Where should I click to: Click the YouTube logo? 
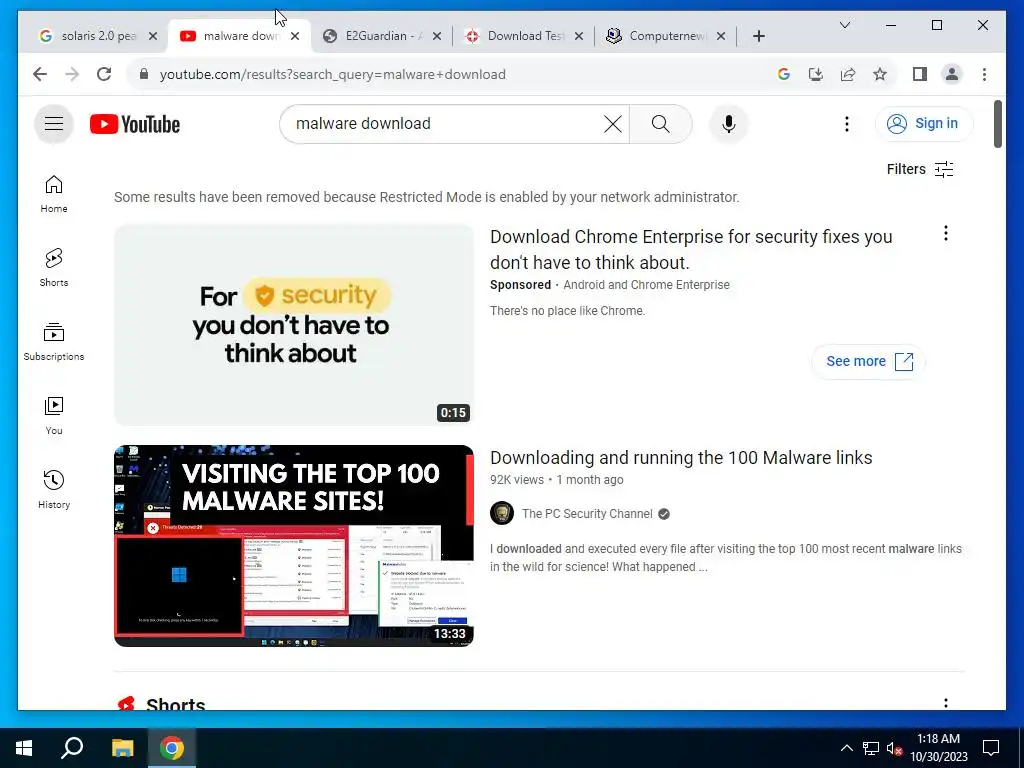135,124
